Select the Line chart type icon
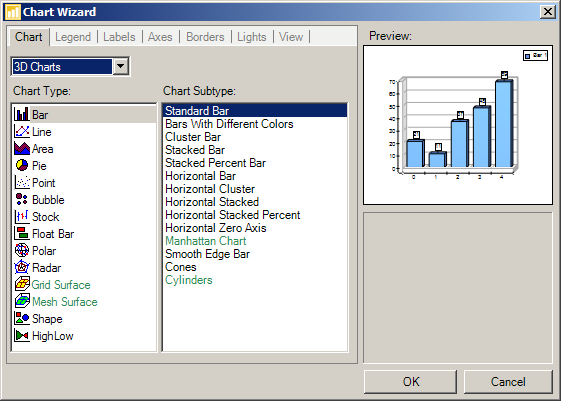561x401 pixels. tap(22, 131)
